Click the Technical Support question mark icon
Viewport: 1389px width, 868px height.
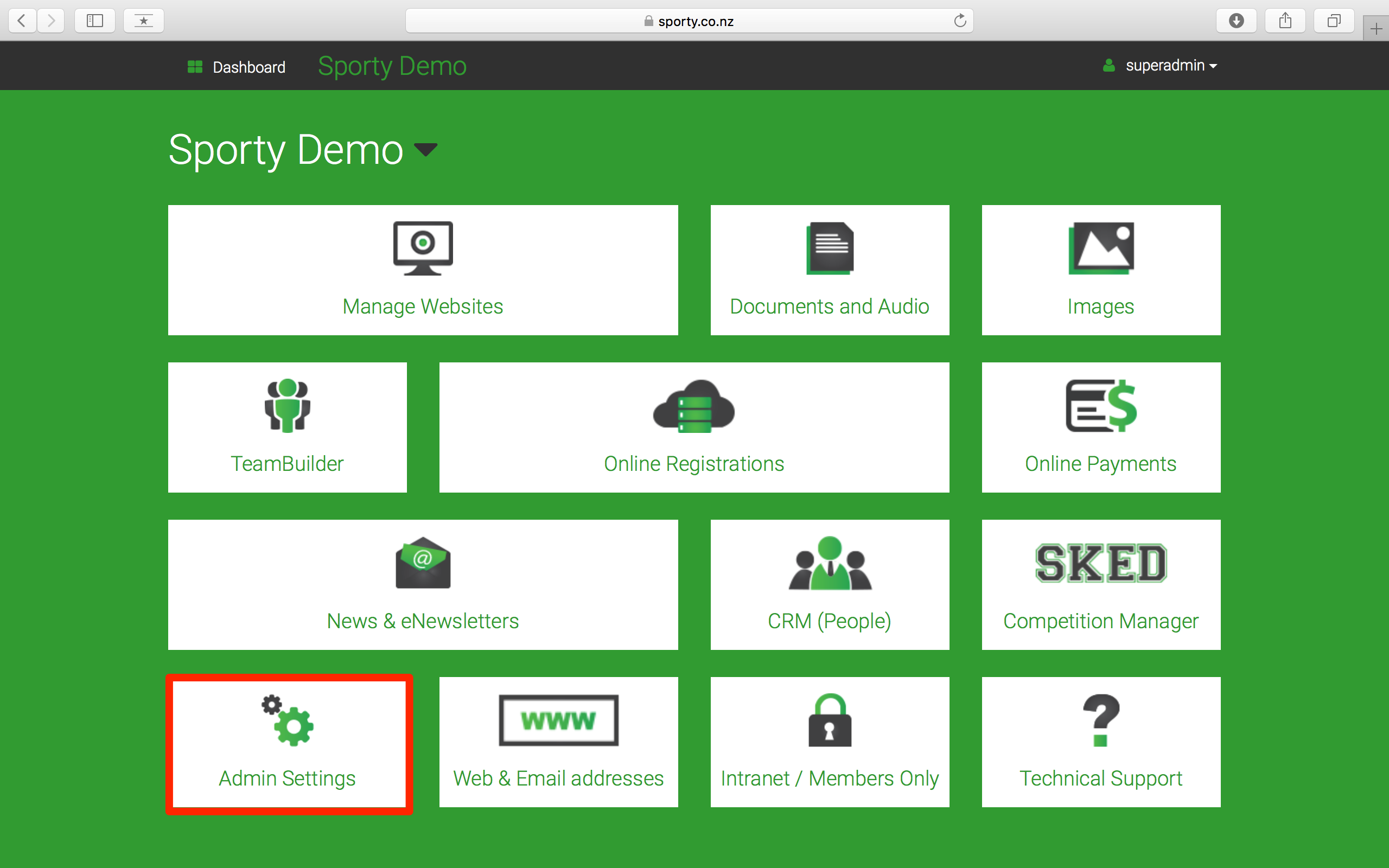coord(1101,720)
